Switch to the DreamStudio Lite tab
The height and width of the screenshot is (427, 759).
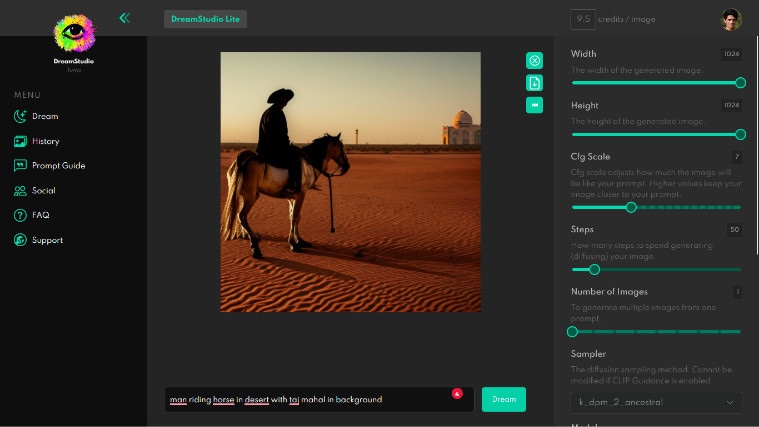205,19
